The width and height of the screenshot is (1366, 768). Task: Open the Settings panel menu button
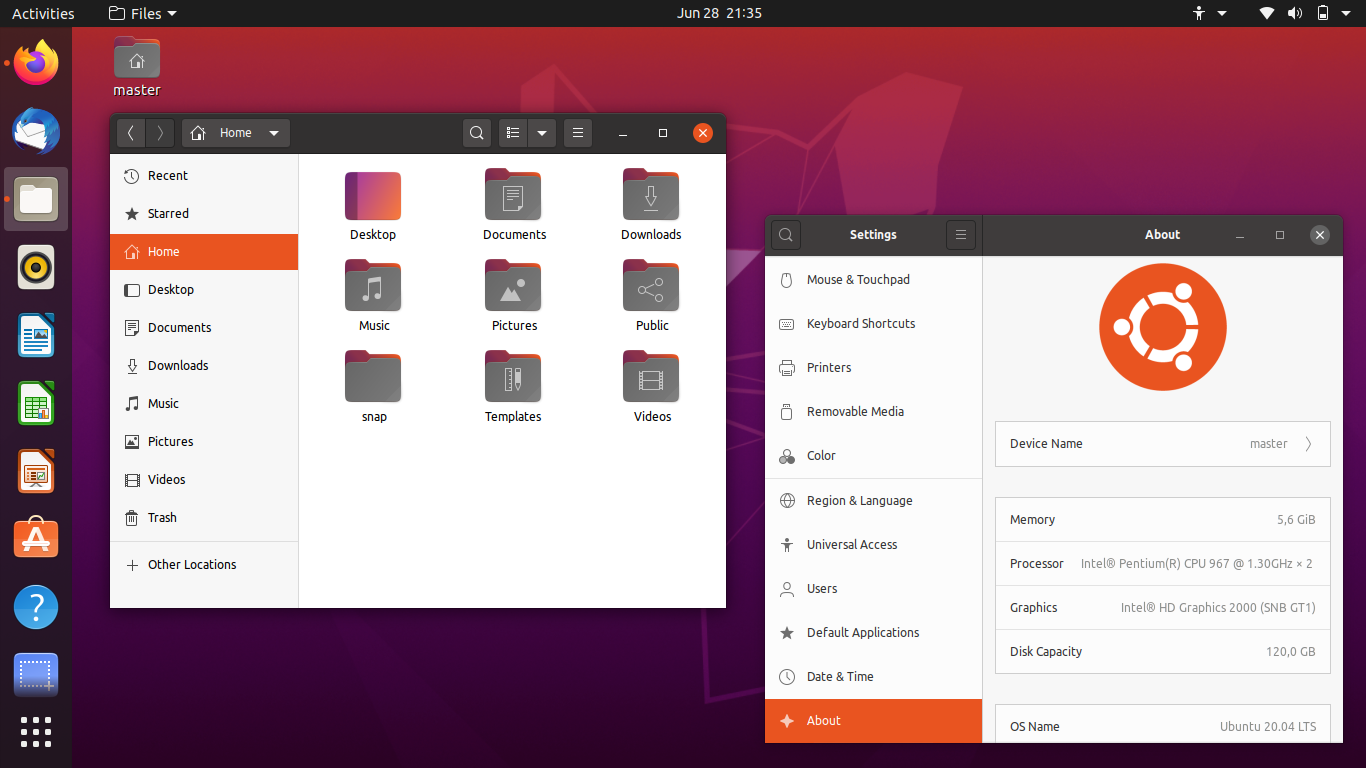960,235
